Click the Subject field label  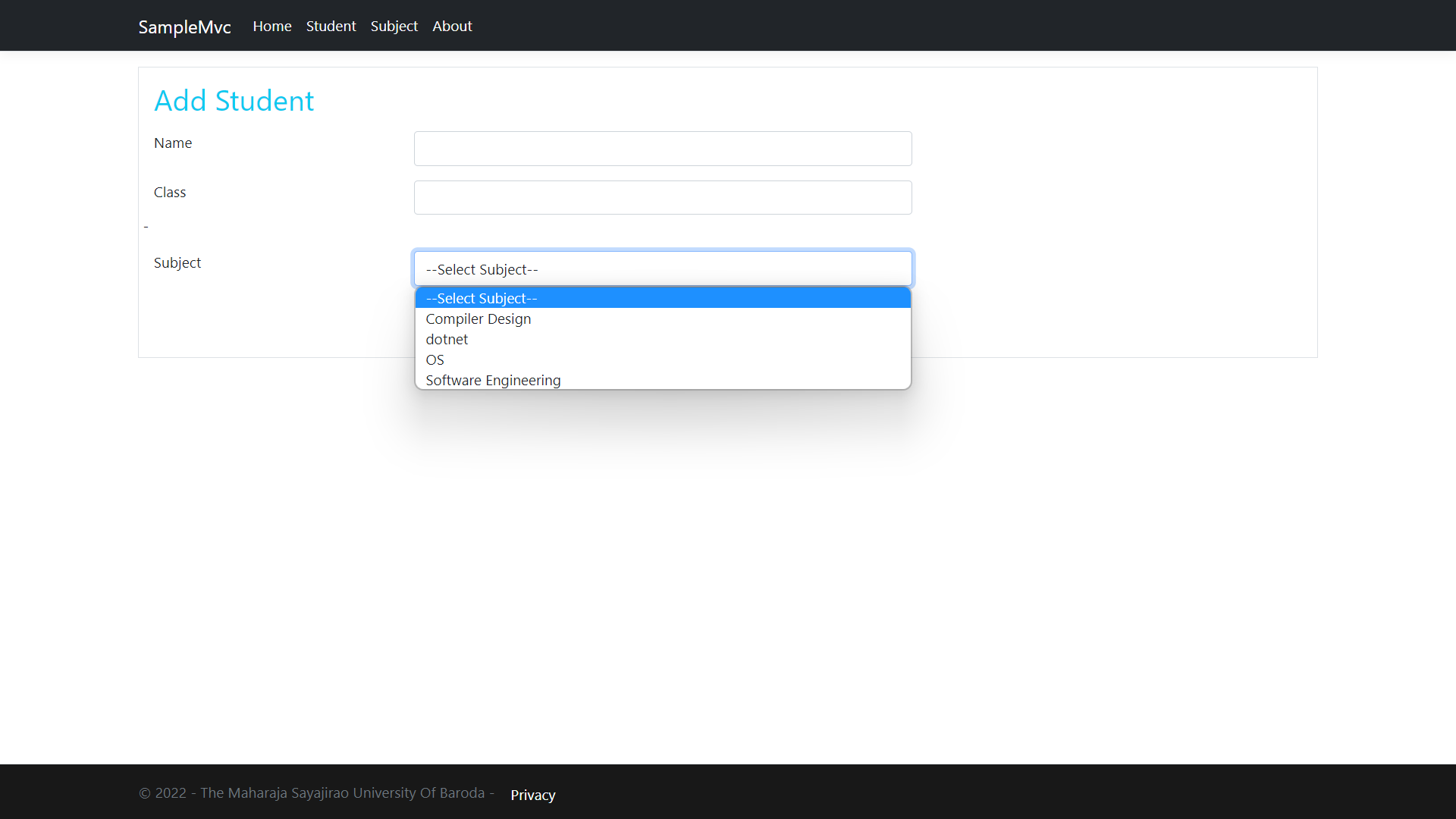(x=177, y=262)
